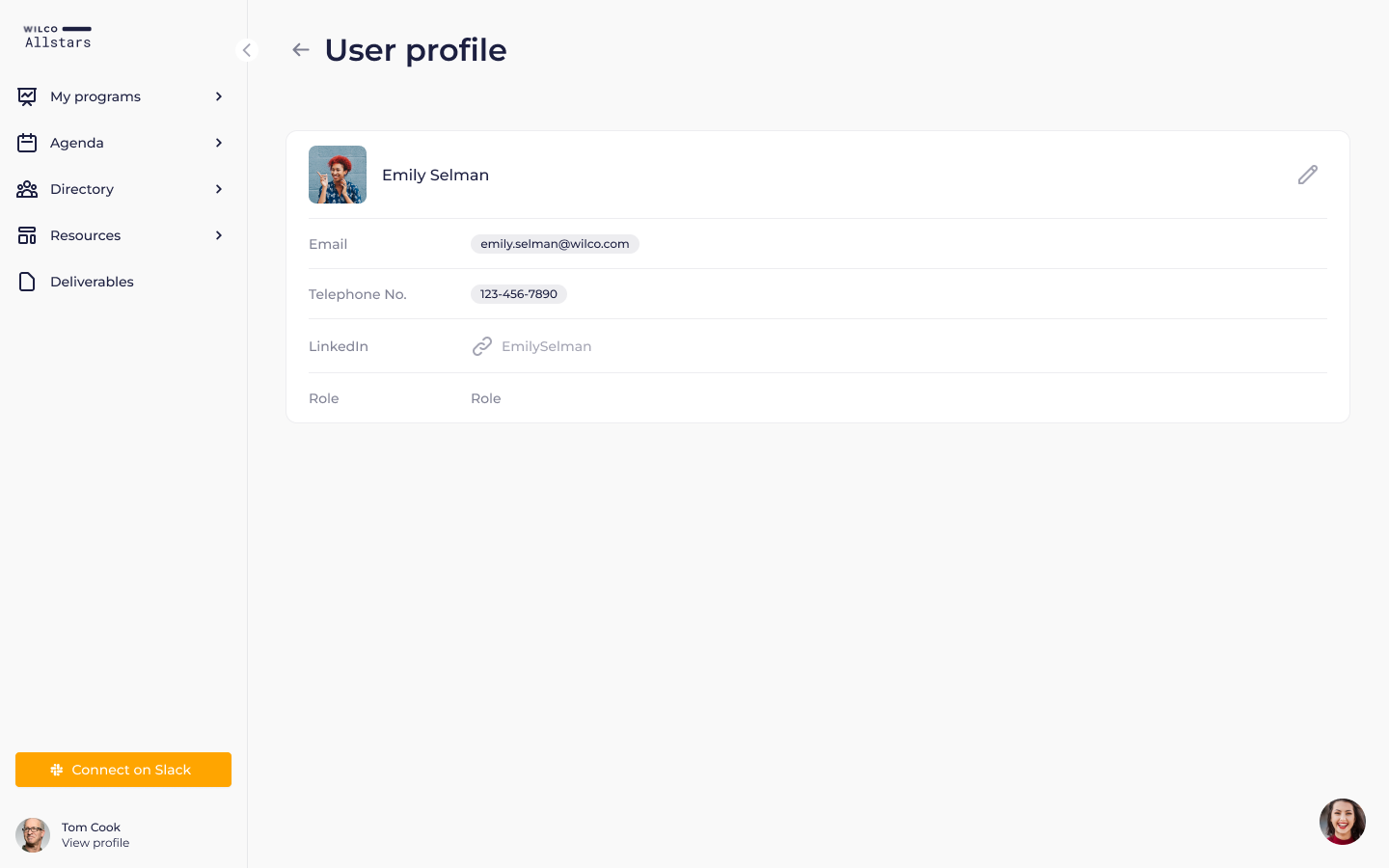Collapse the sidebar with the chevron button
The width and height of the screenshot is (1389, 868).
point(247,50)
